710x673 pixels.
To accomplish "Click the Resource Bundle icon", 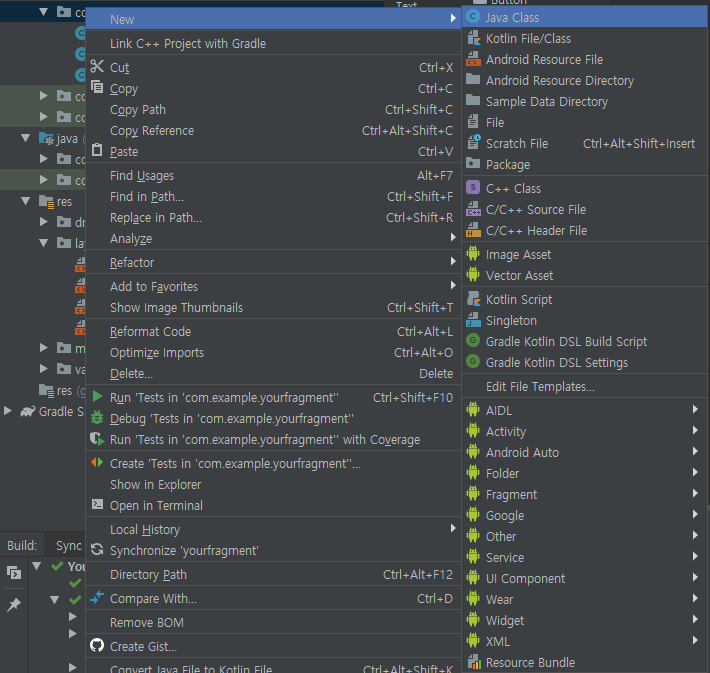I will click(x=473, y=662).
